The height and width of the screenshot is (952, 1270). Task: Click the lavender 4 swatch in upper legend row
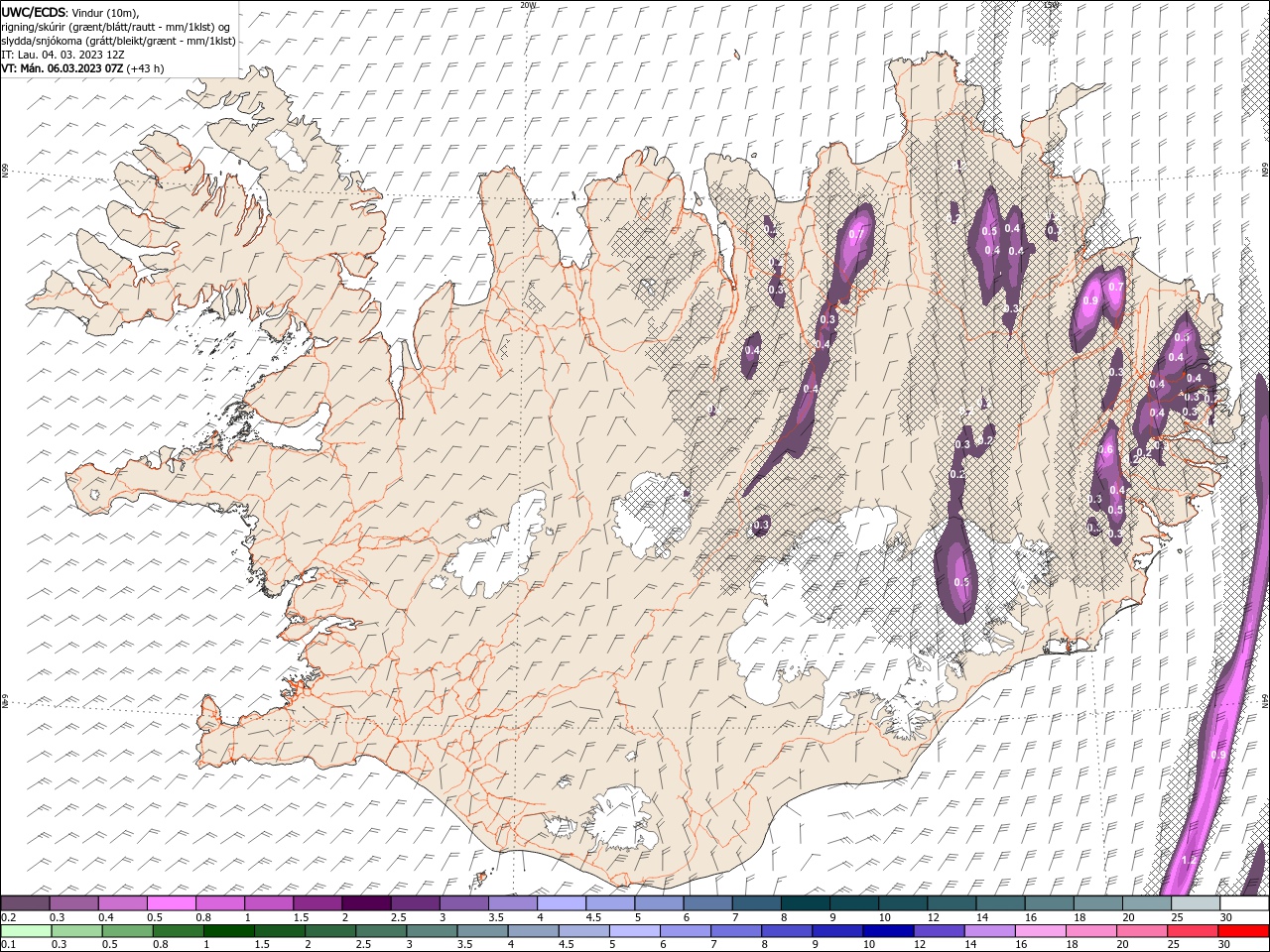click(560, 903)
